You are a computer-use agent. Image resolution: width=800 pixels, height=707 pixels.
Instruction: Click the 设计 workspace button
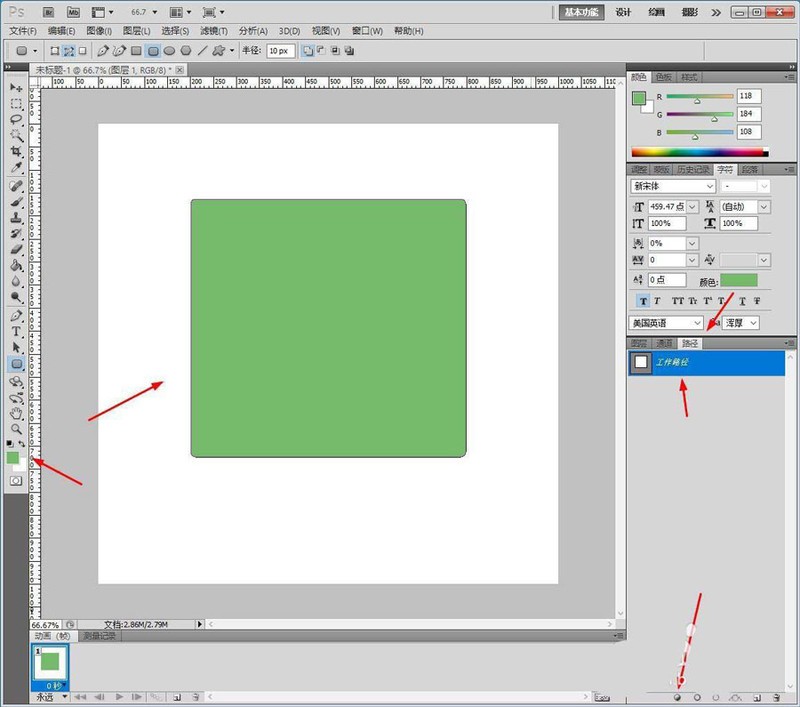pyautogui.click(x=623, y=12)
